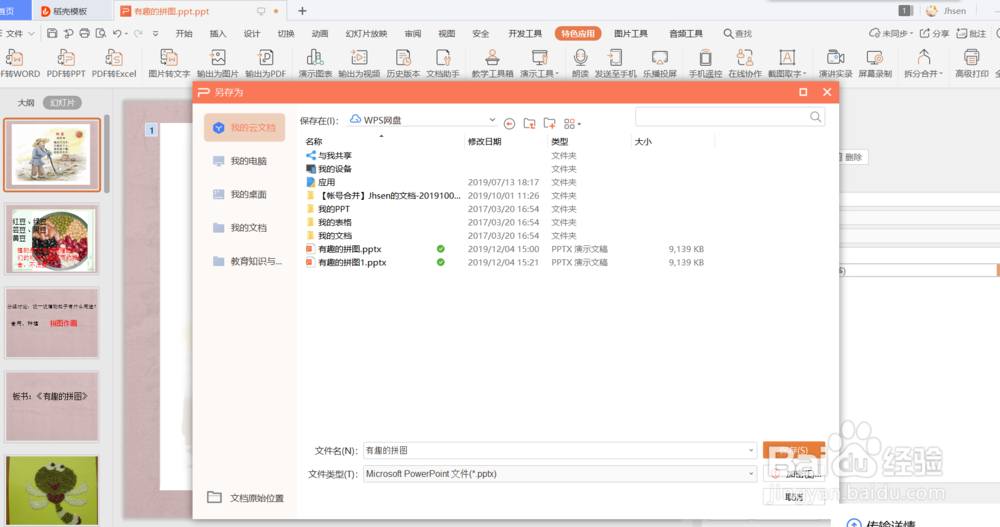Select 我的桌面 in dialog sidebar
The height and width of the screenshot is (527, 1000).
pyautogui.click(x=244, y=194)
